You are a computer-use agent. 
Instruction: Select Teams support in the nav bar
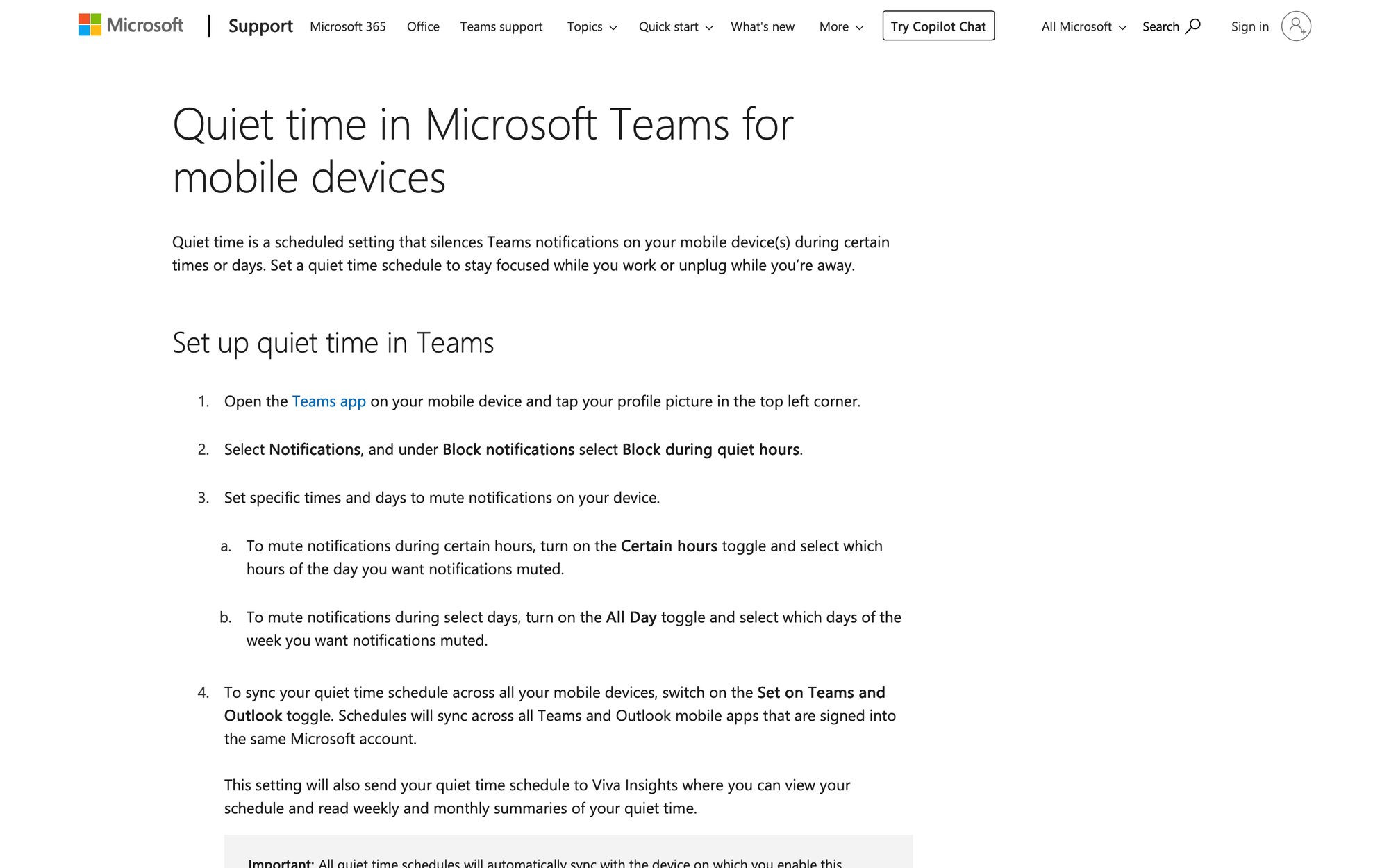(501, 26)
